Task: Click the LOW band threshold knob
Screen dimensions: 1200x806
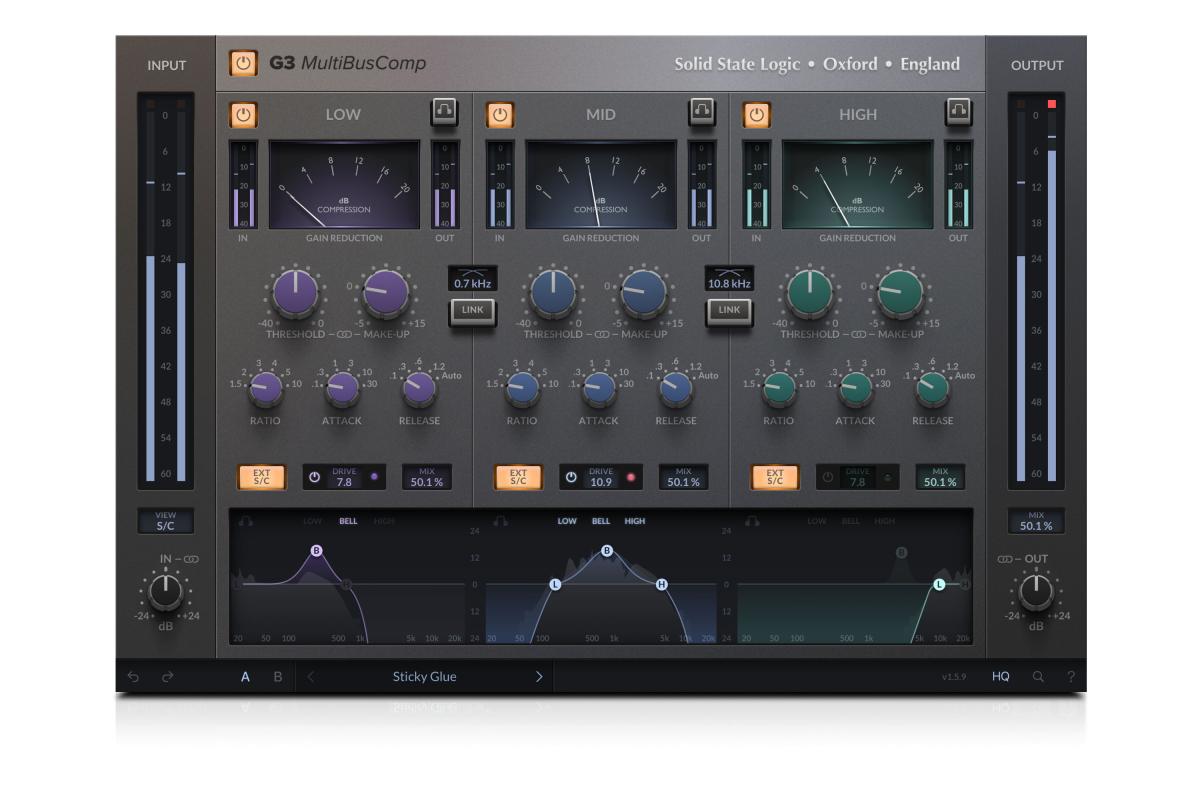Action: [295, 293]
